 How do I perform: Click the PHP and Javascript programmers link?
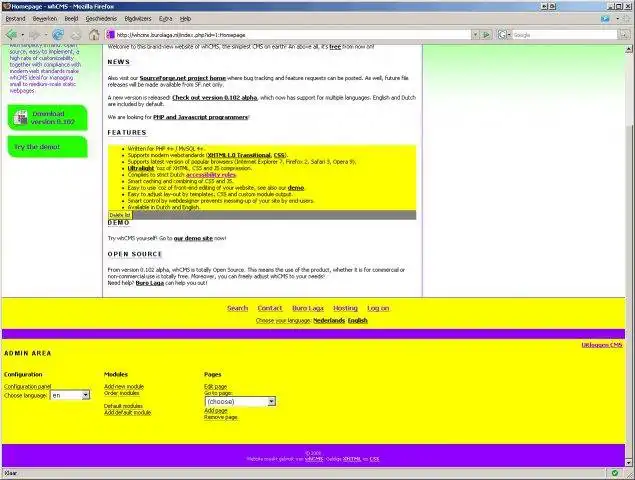pos(200,117)
